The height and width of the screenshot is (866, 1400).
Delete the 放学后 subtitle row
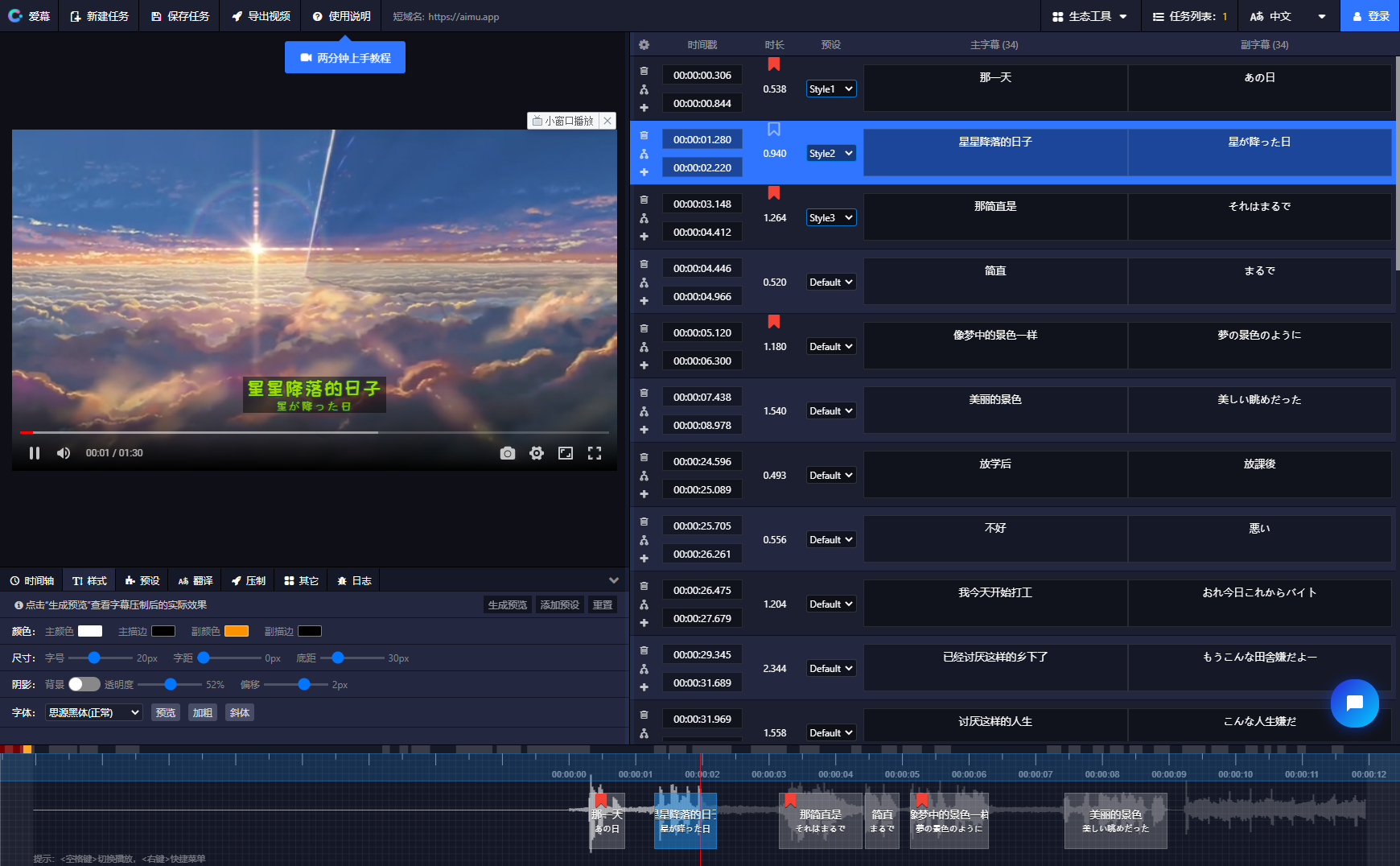(x=644, y=457)
